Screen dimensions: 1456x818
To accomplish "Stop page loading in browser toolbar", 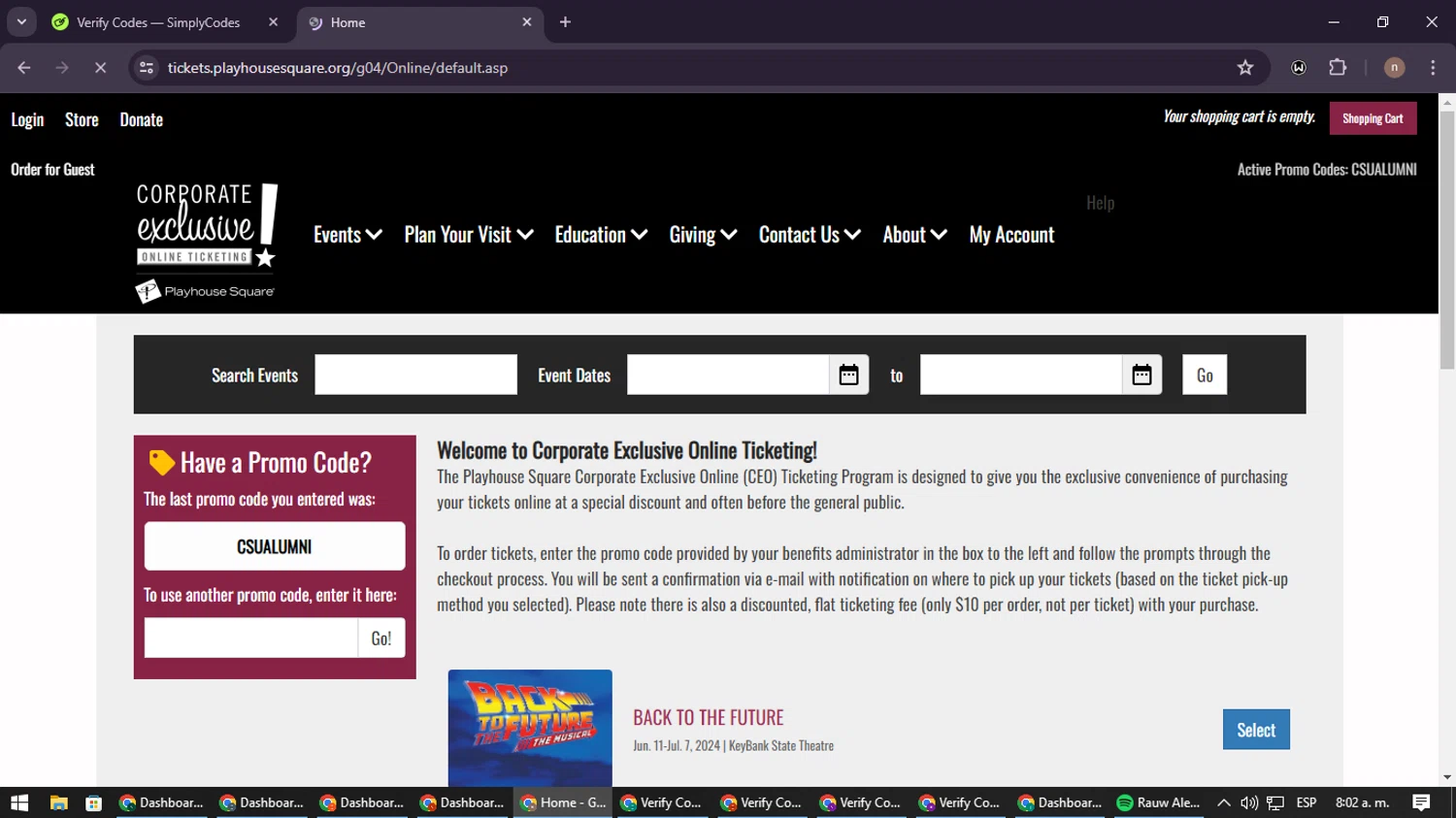I will point(100,68).
